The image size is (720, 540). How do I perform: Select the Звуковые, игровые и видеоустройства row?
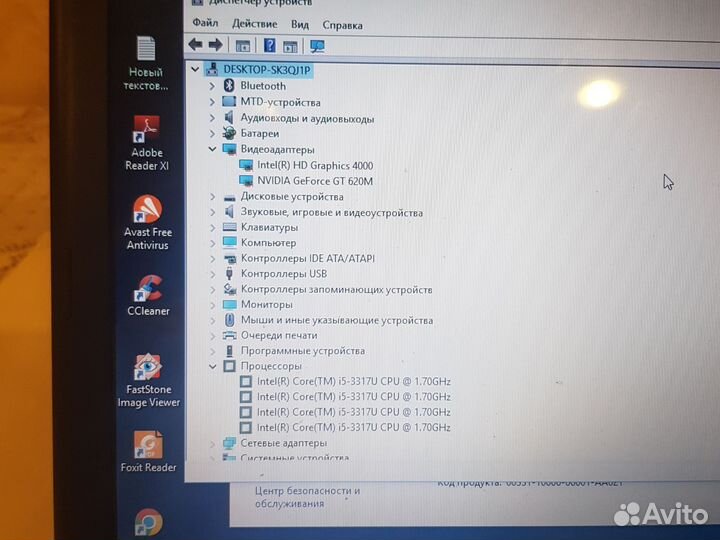tap(332, 213)
